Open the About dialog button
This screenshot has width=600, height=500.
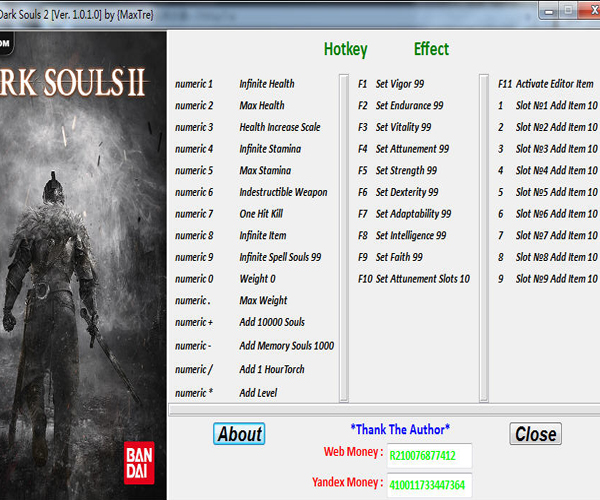coord(239,434)
